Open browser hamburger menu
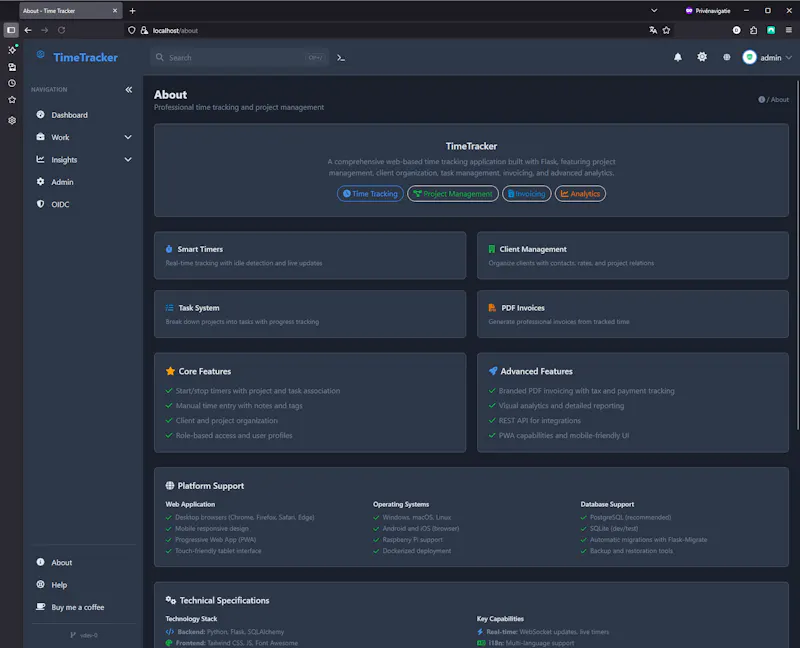 (788, 30)
